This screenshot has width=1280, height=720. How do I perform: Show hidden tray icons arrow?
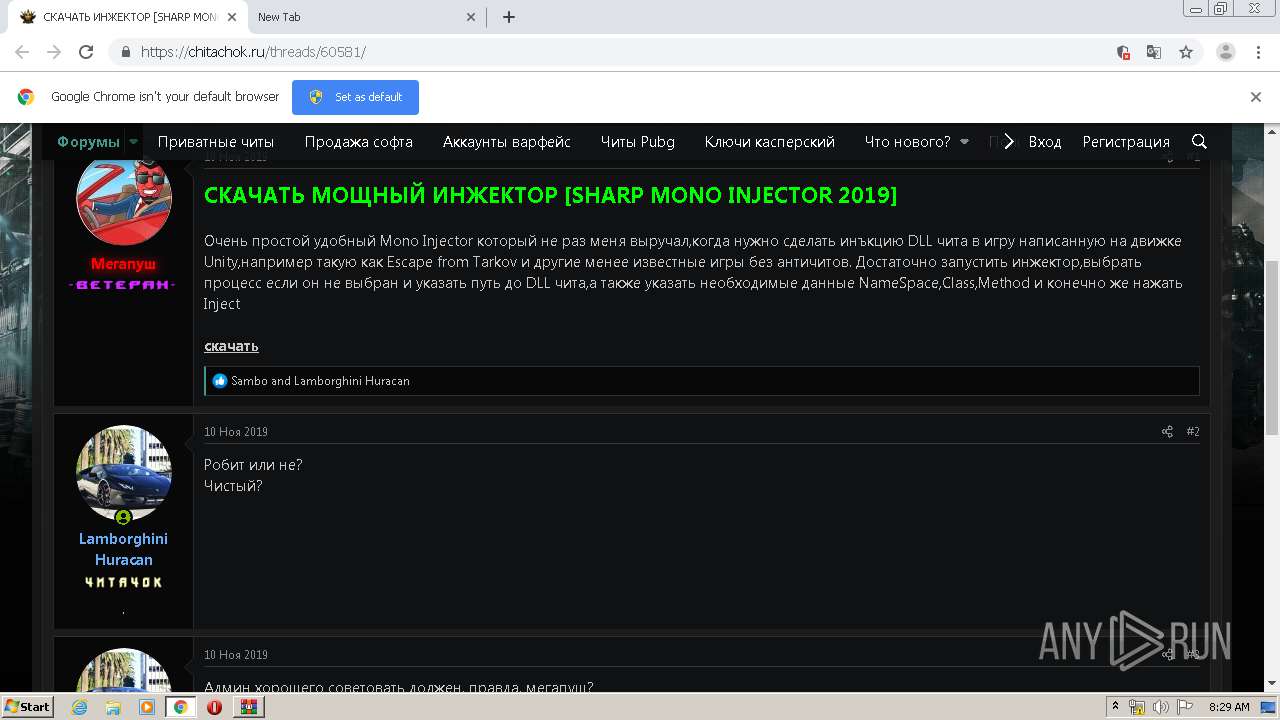pos(1115,706)
